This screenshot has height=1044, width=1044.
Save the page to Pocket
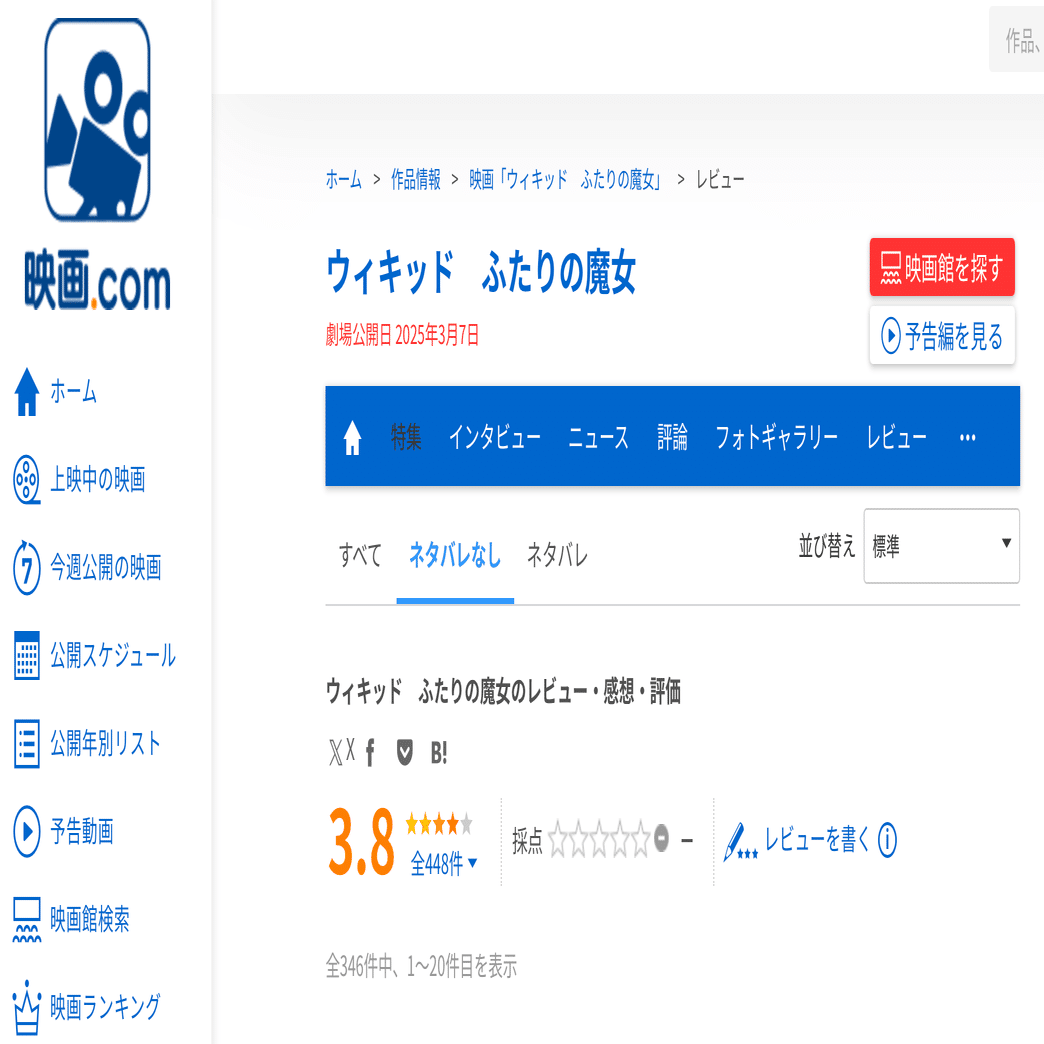coord(404,752)
